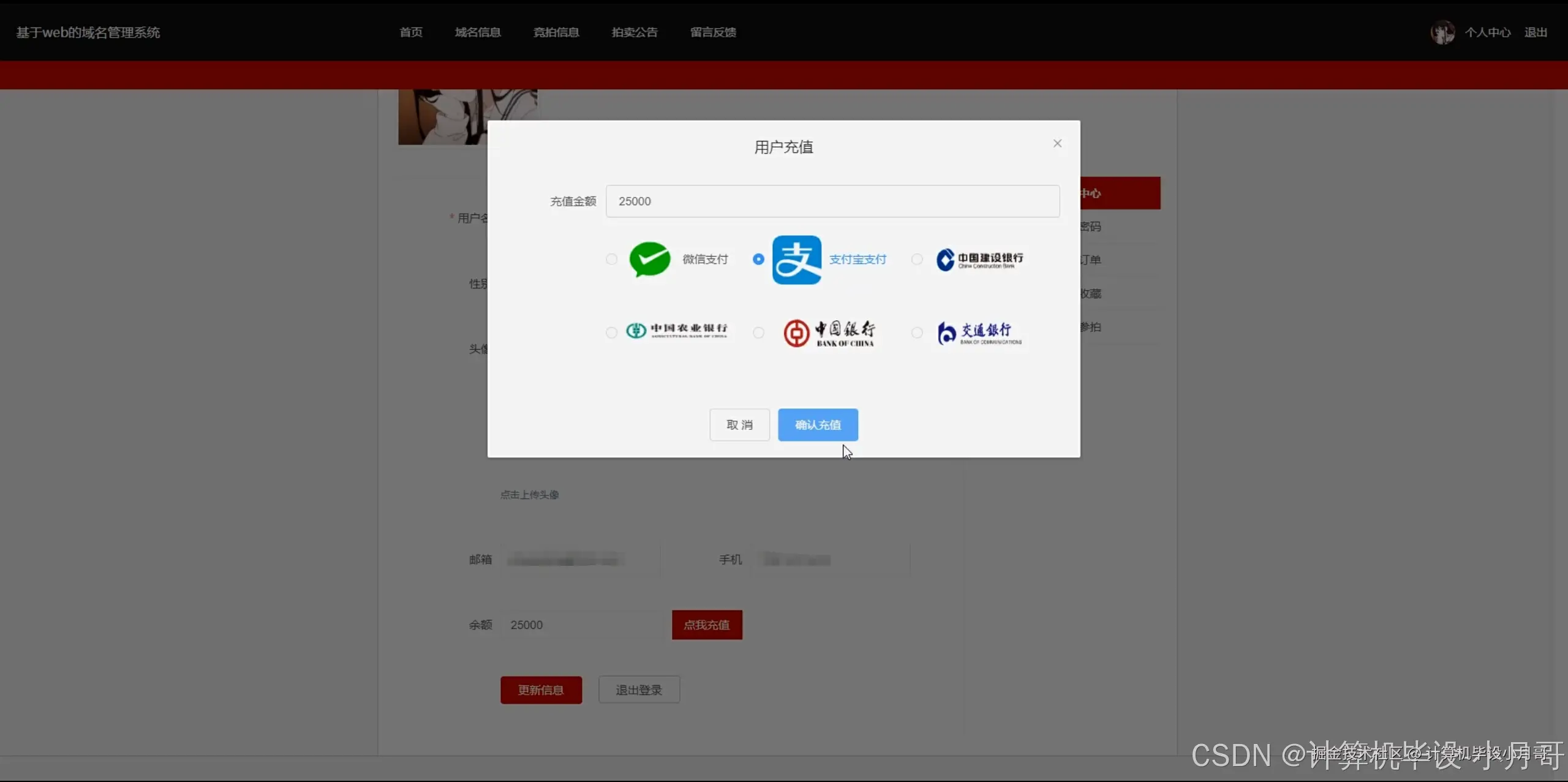This screenshot has width=1568, height=782.
Task: Confirm recharge with 确认充值 button
Action: [817, 424]
